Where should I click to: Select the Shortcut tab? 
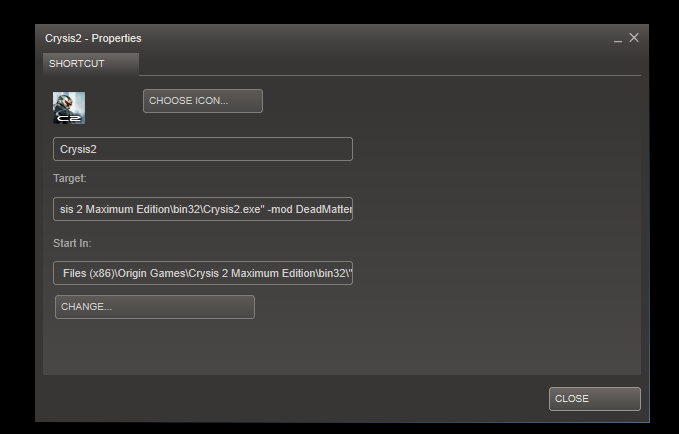91,64
